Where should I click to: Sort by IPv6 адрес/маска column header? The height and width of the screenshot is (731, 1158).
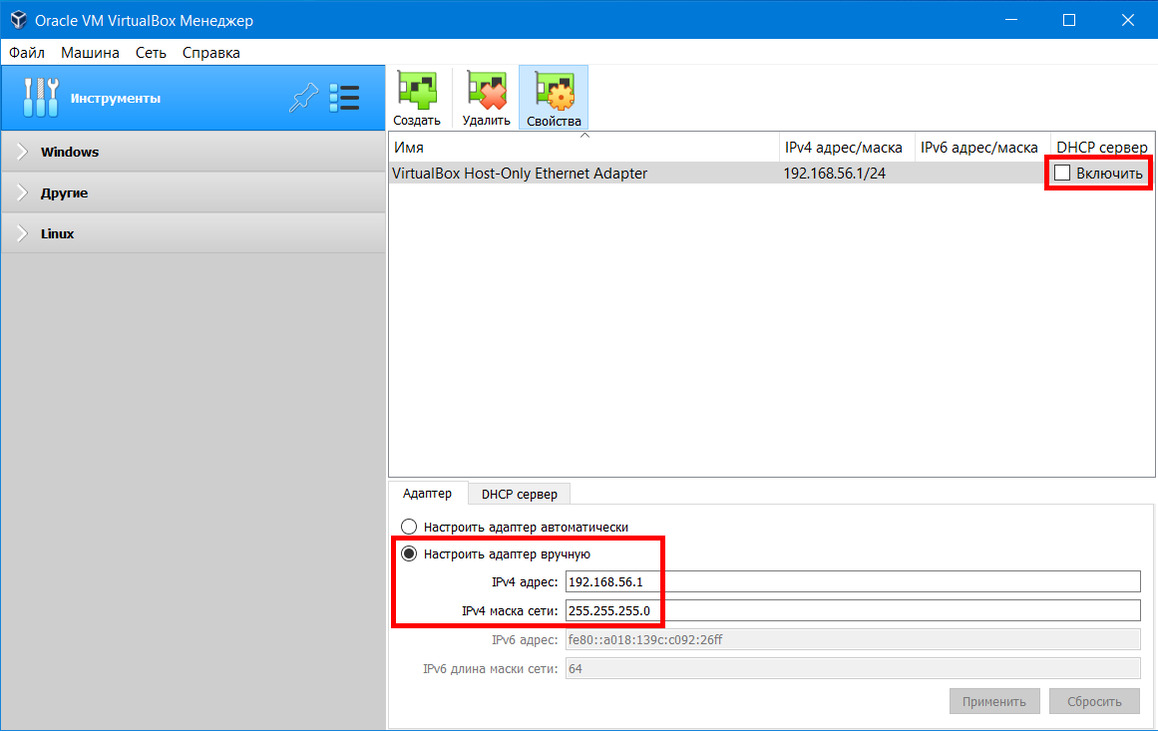pyautogui.click(x=982, y=148)
